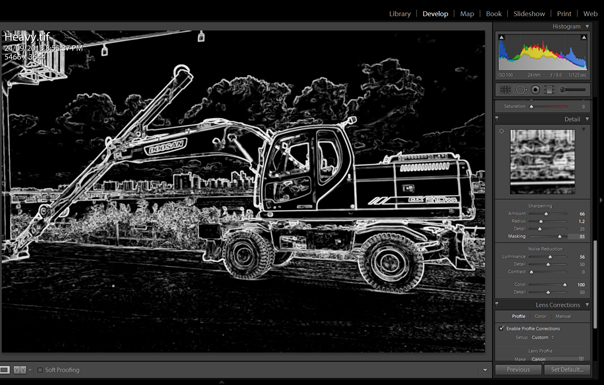Collapse the Detail panel
Viewport: 604px width, 385px height.
pyautogui.click(x=587, y=119)
